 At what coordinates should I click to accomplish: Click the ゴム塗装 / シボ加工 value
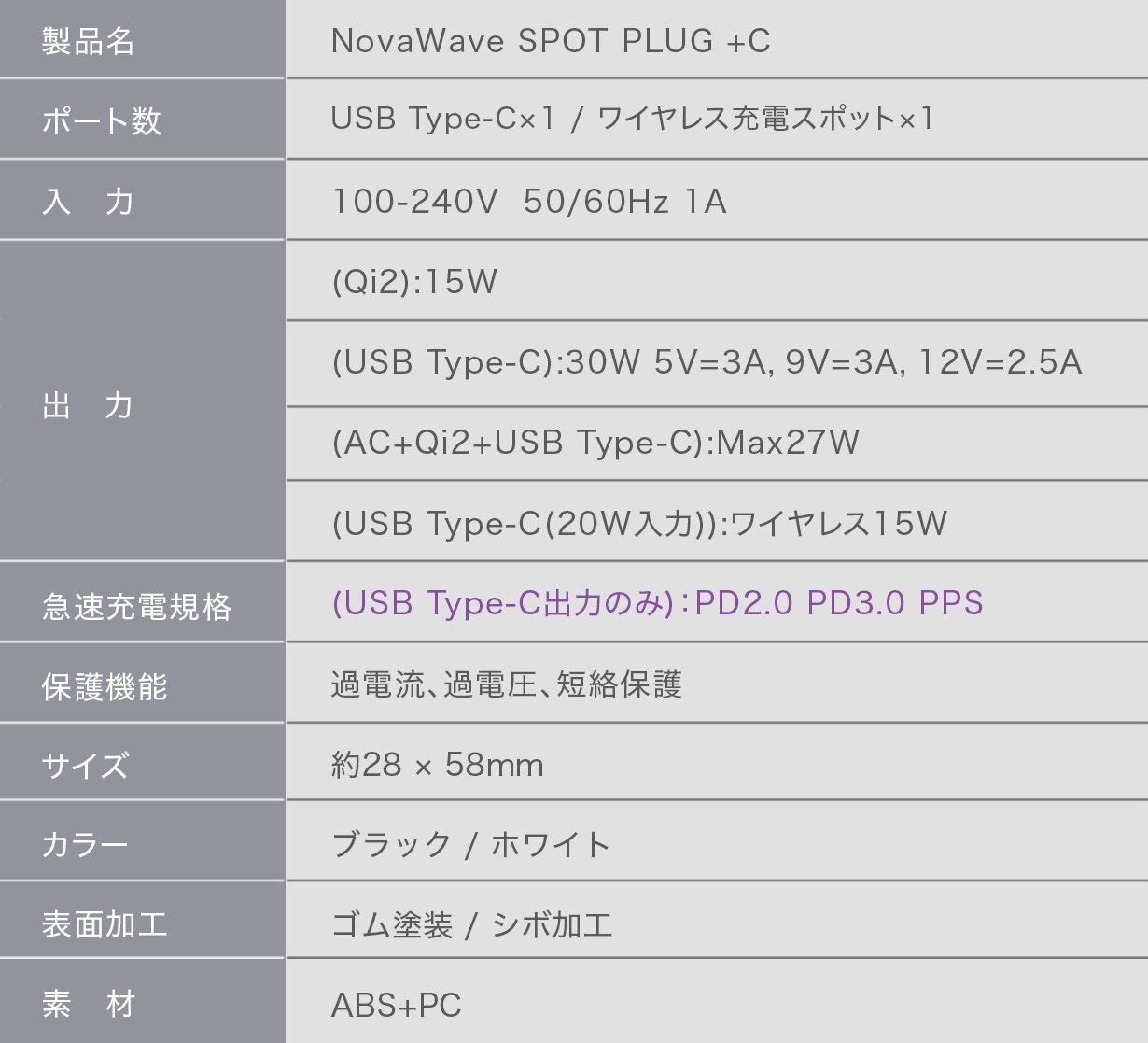point(471,925)
